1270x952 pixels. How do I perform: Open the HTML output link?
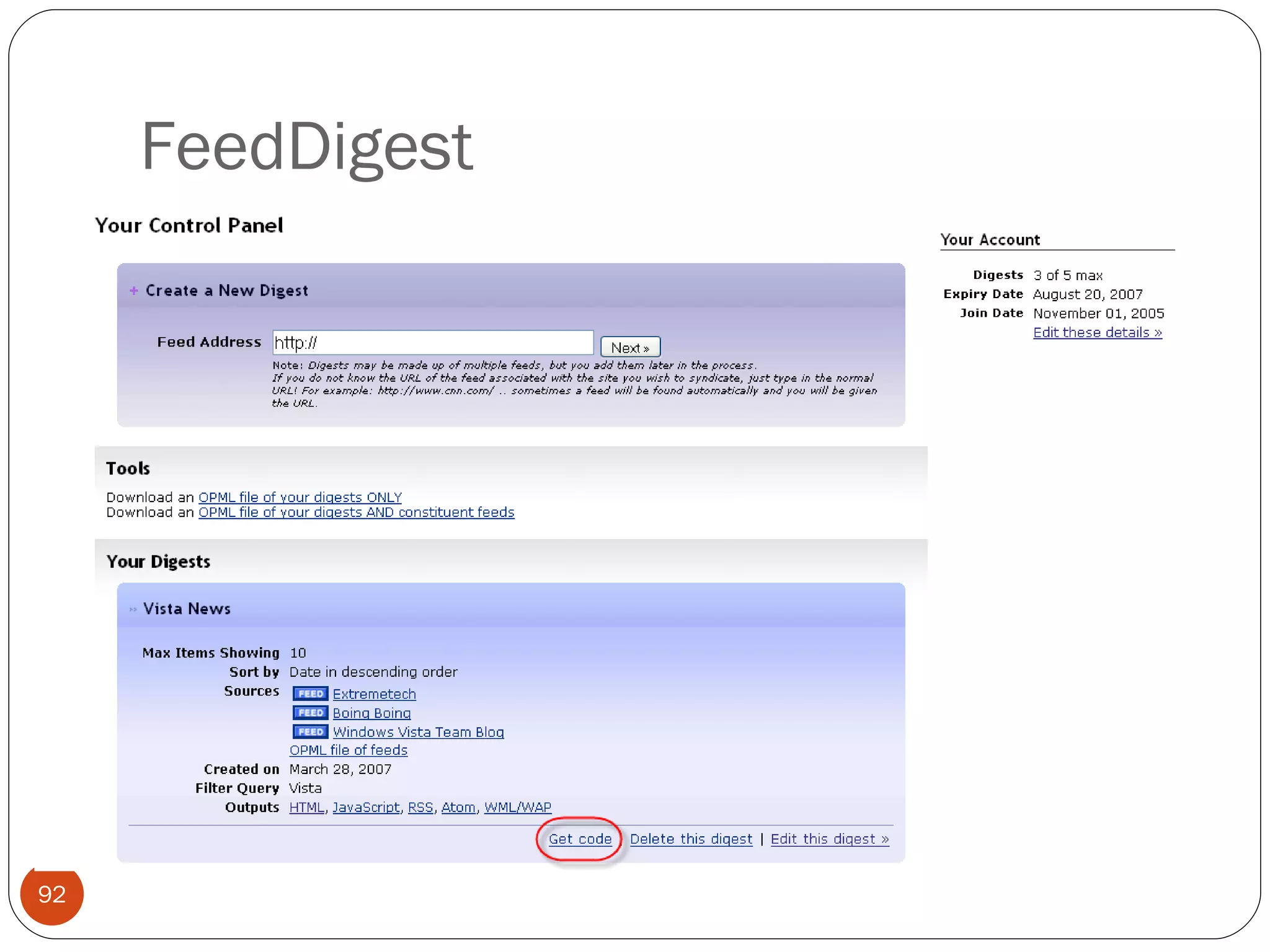click(x=307, y=808)
